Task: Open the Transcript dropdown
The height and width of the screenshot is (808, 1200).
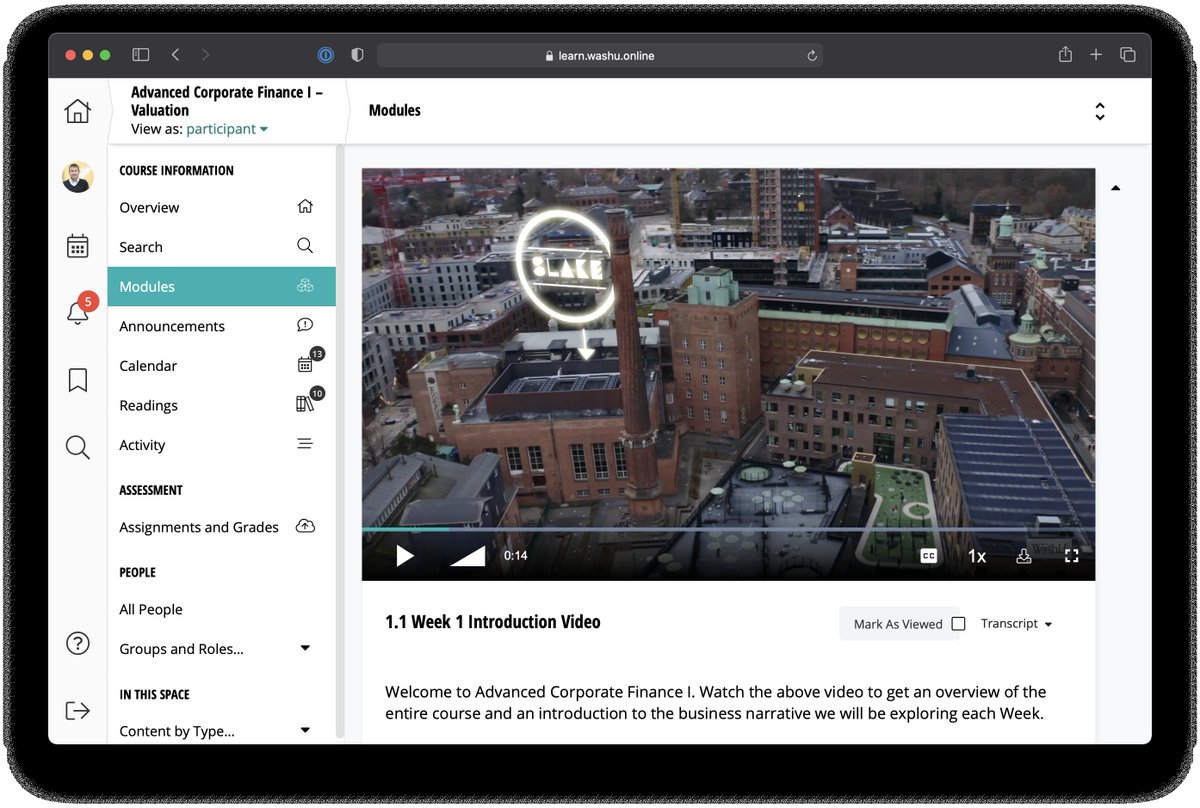Action: [1016, 623]
